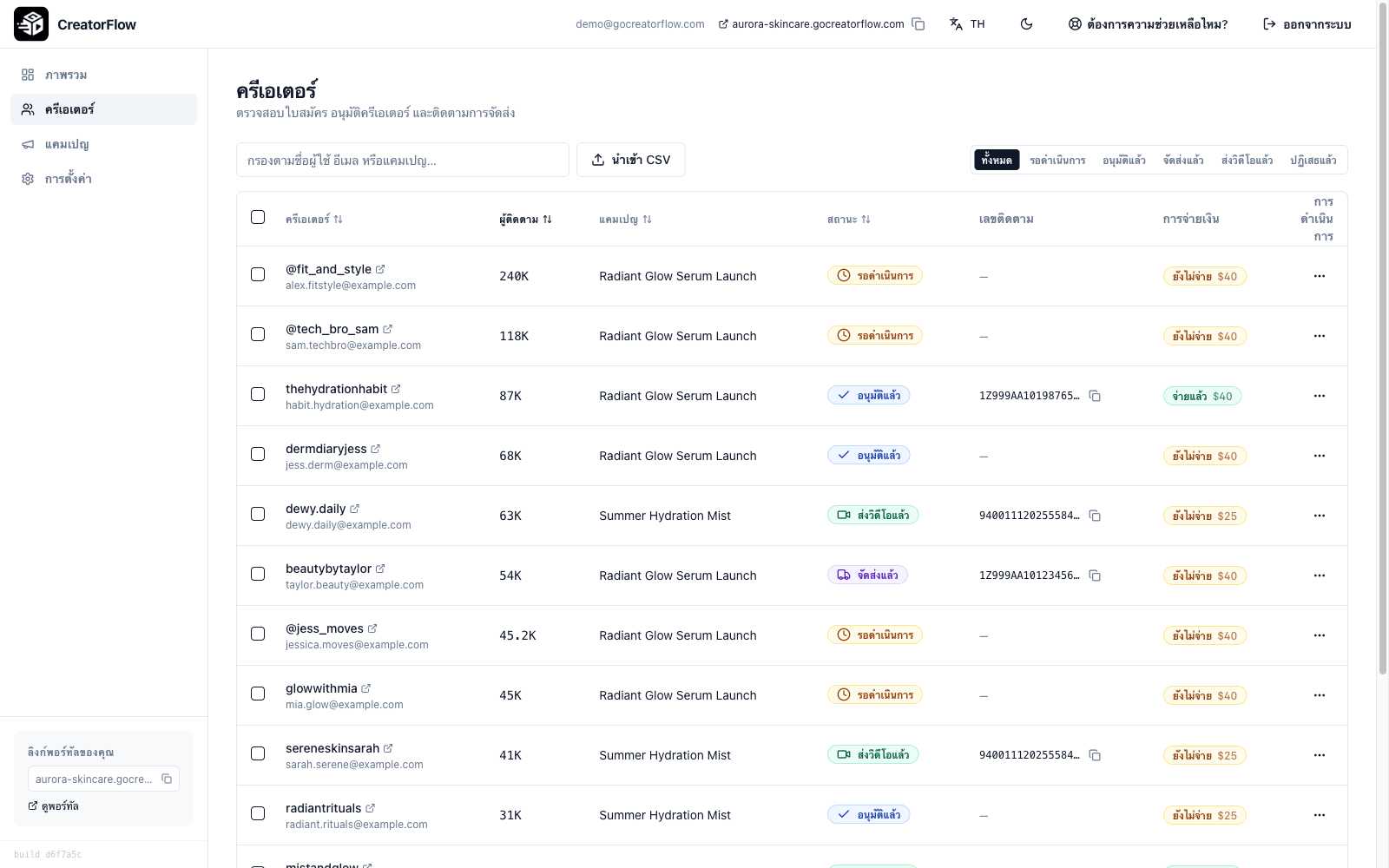Select the อนุมัติแล้ว filter tab
The width and height of the screenshot is (1389, 868).
(x=1124, y=161)
